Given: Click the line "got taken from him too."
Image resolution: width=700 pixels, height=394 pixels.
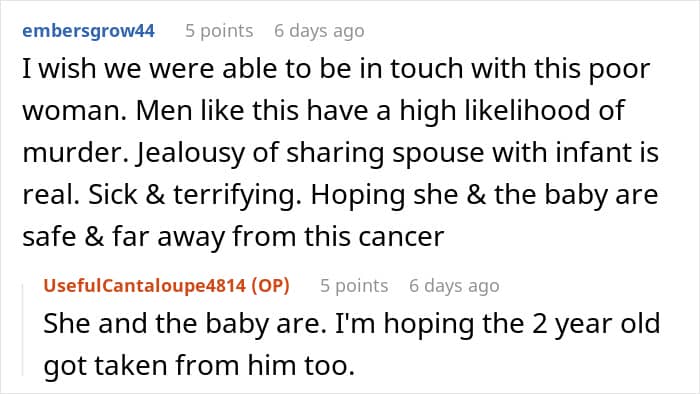Looking at the screenshot, I should pos(199,365).
